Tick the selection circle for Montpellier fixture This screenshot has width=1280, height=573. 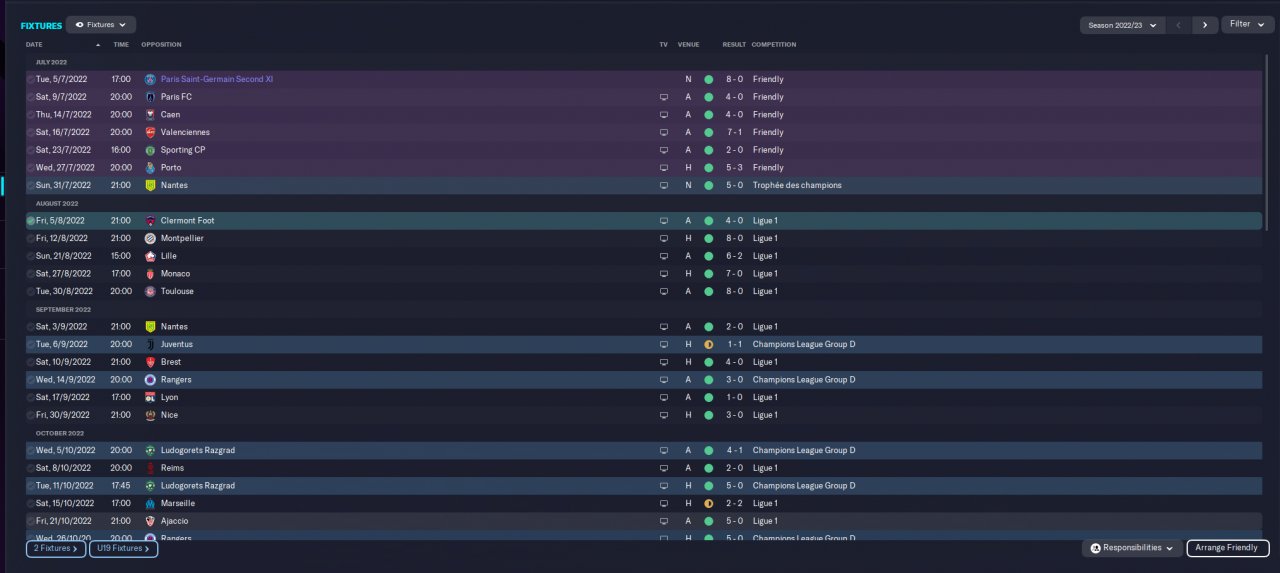(31, 239)
